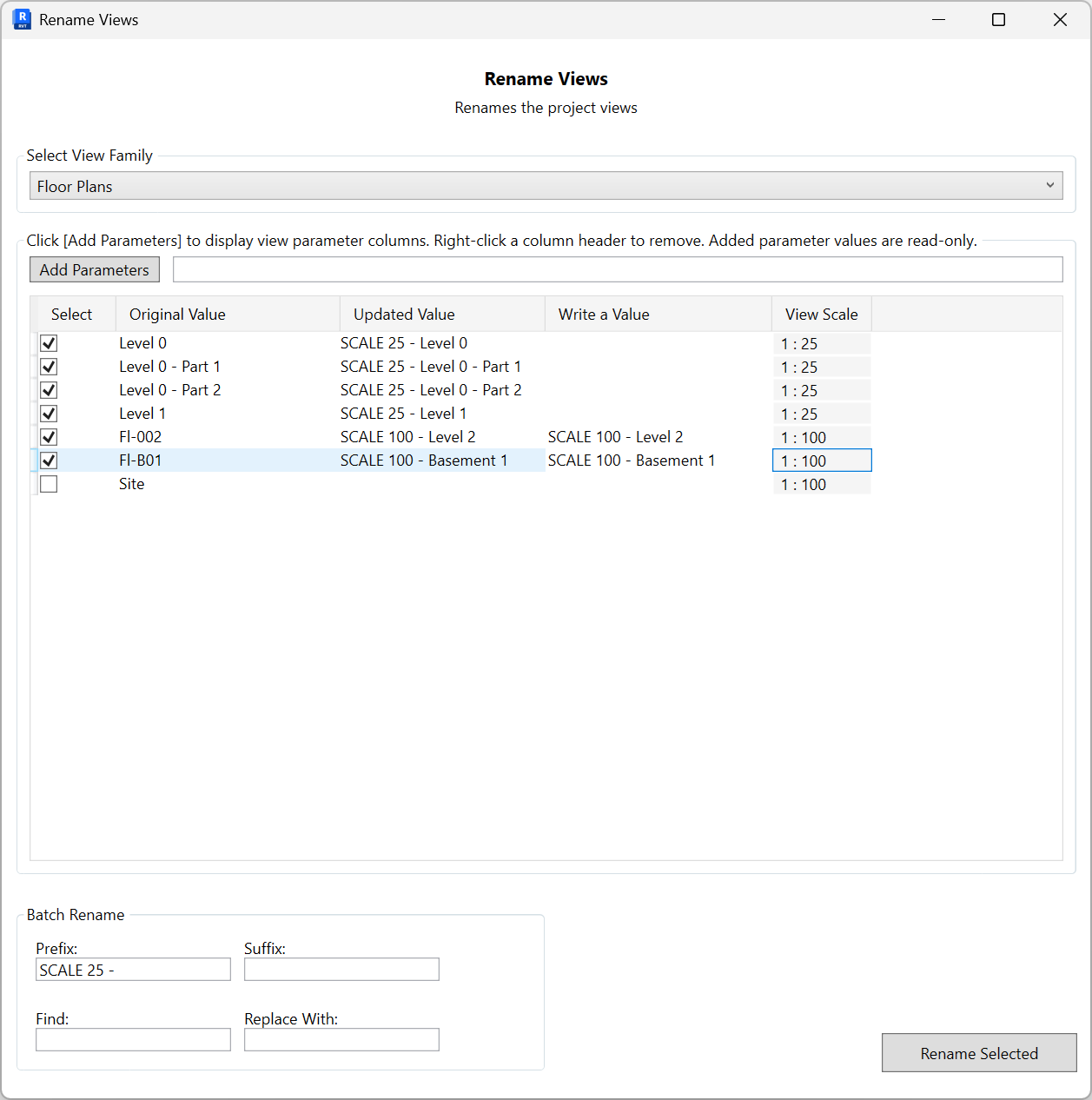Screen dimensions: 1092x1100
Task: Uncheck the Level 0 - Part 2 row
Action: [x=48, y=390]
